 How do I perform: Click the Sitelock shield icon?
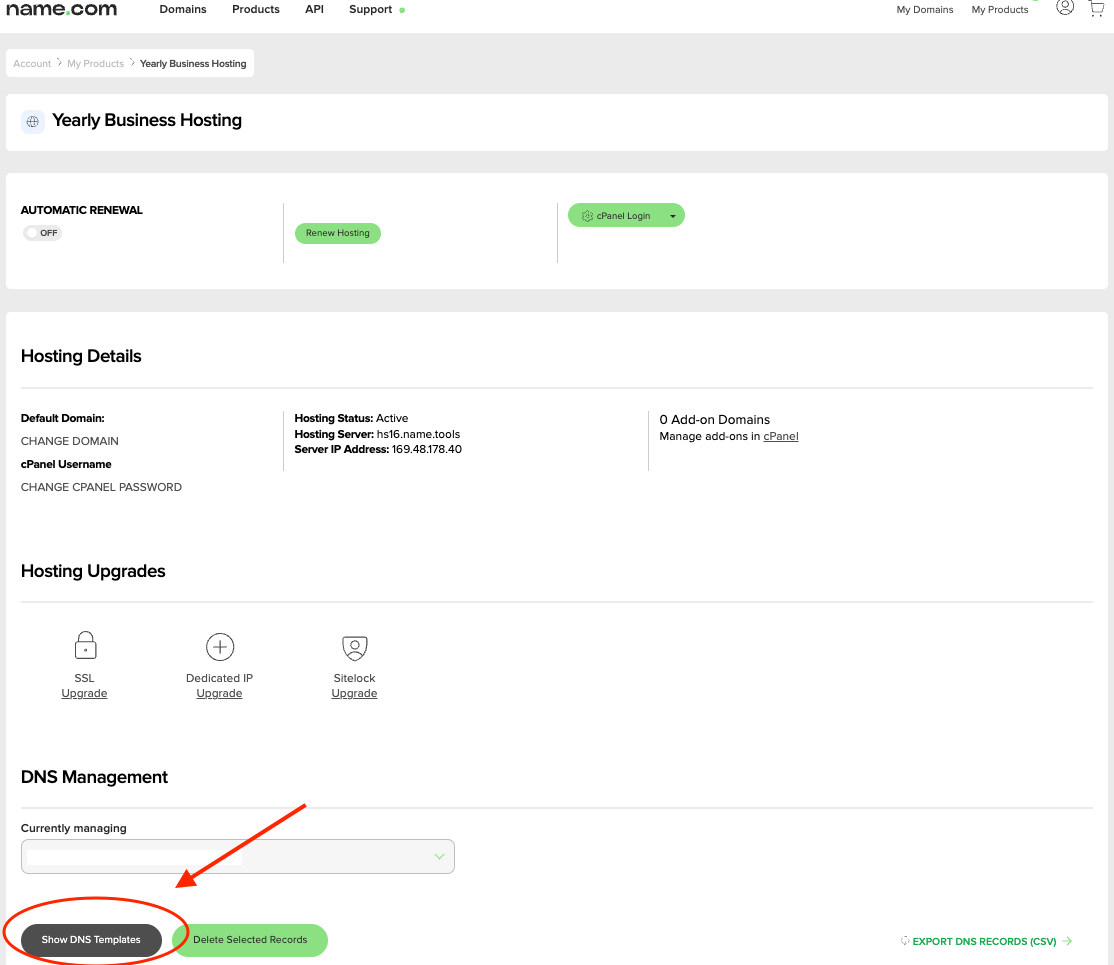click(x=354, y=647)
